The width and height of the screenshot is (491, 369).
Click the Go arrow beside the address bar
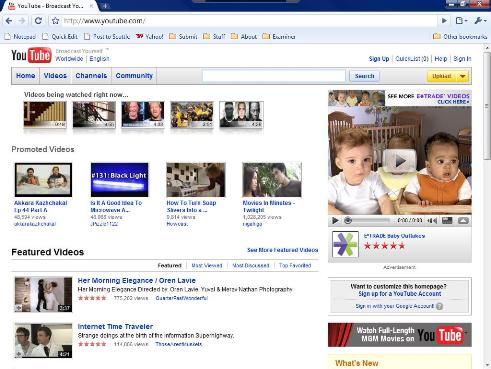444,21
